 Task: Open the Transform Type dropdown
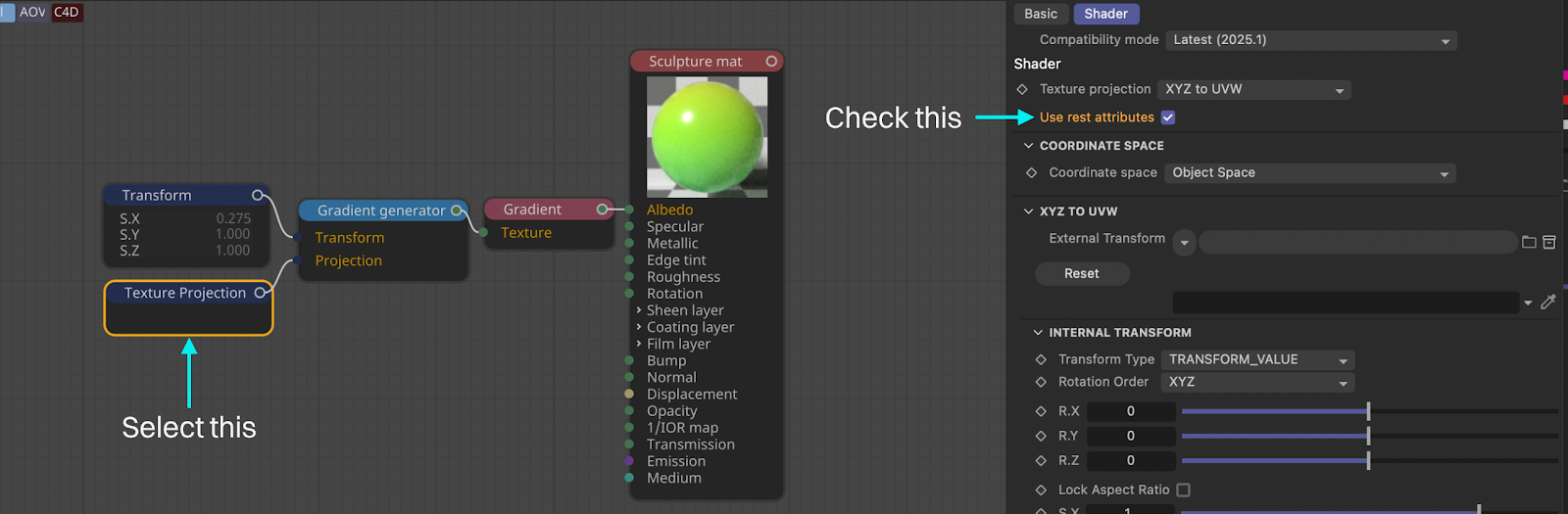pos(1257,360)
